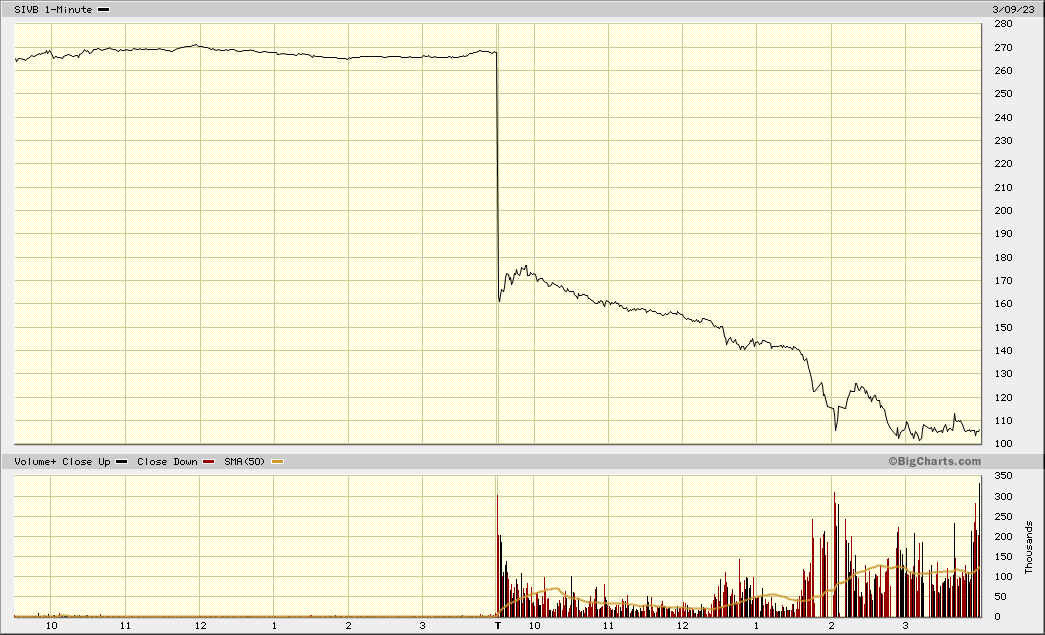The height and width of the screenshot is (635, 1045).
Task: Click the 0 volume axis label
Action: point(998,617)
